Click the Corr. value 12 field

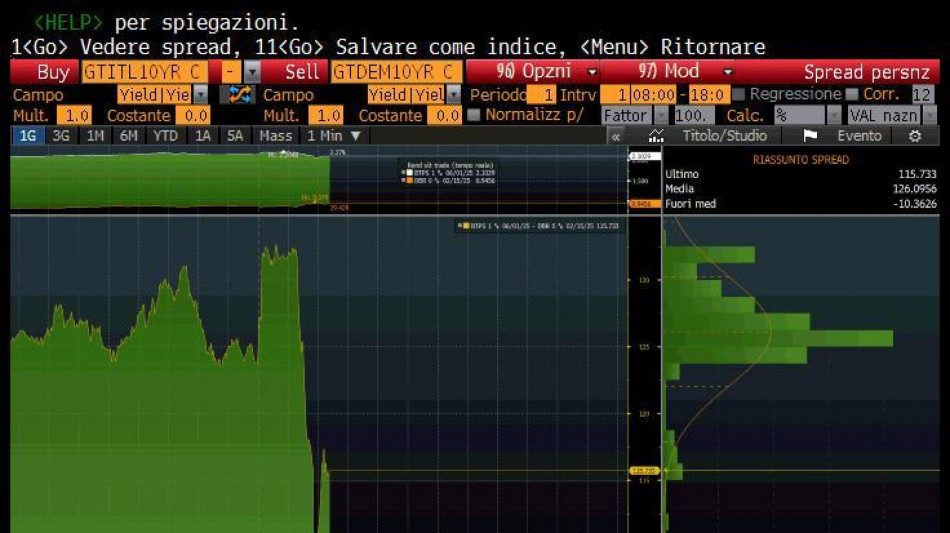(922, 94)
